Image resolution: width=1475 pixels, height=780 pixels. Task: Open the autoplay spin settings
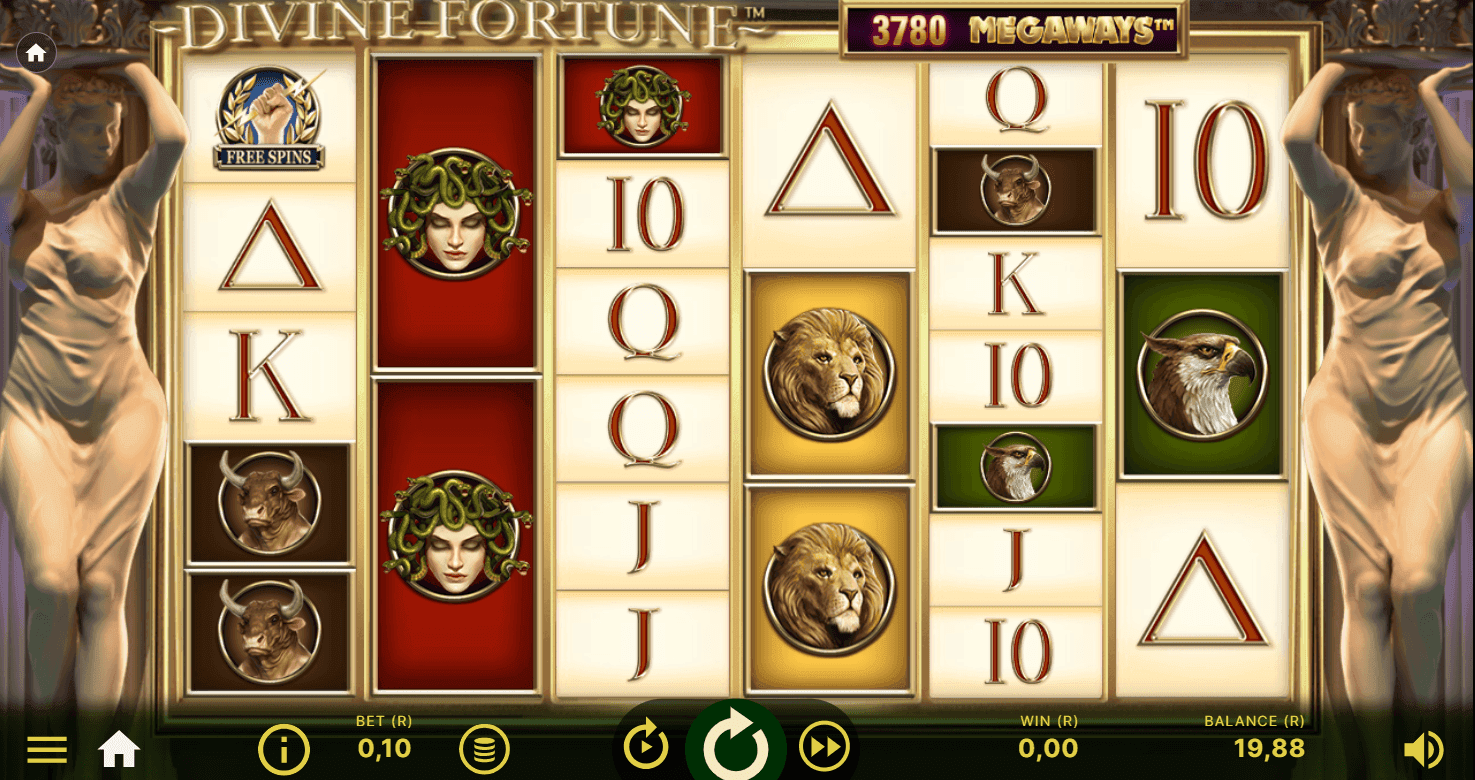coord(646,746)
